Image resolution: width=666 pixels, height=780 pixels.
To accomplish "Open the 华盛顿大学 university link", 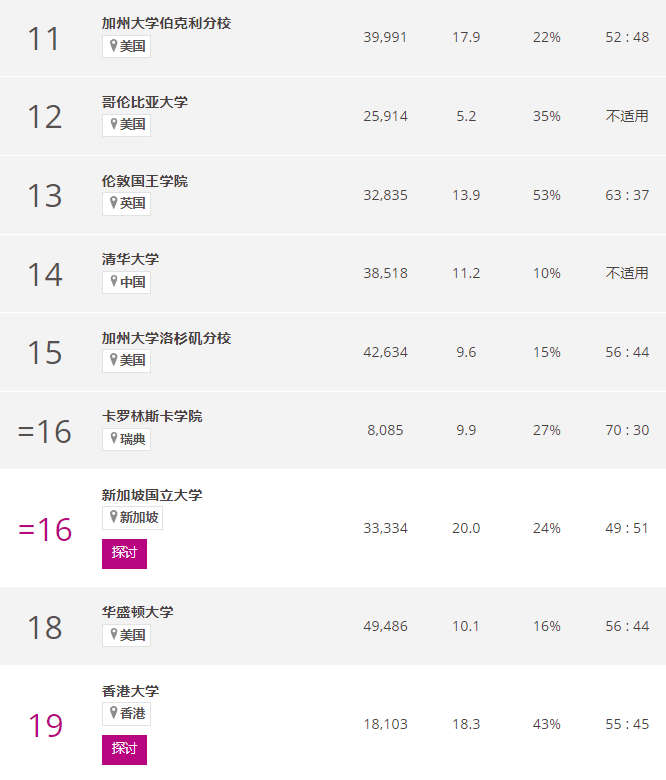I will click(x=137, y=612).
